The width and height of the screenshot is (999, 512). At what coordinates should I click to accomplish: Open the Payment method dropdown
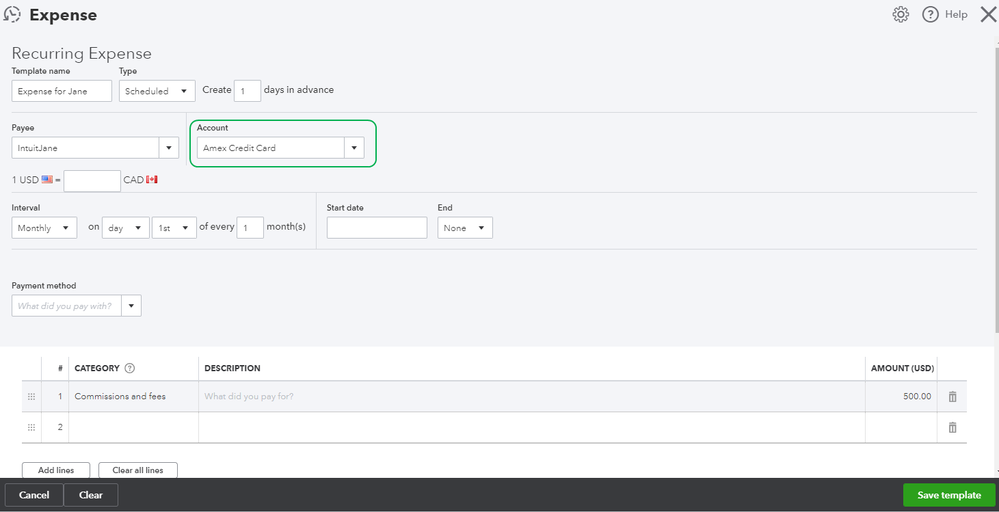coord(132,306)
